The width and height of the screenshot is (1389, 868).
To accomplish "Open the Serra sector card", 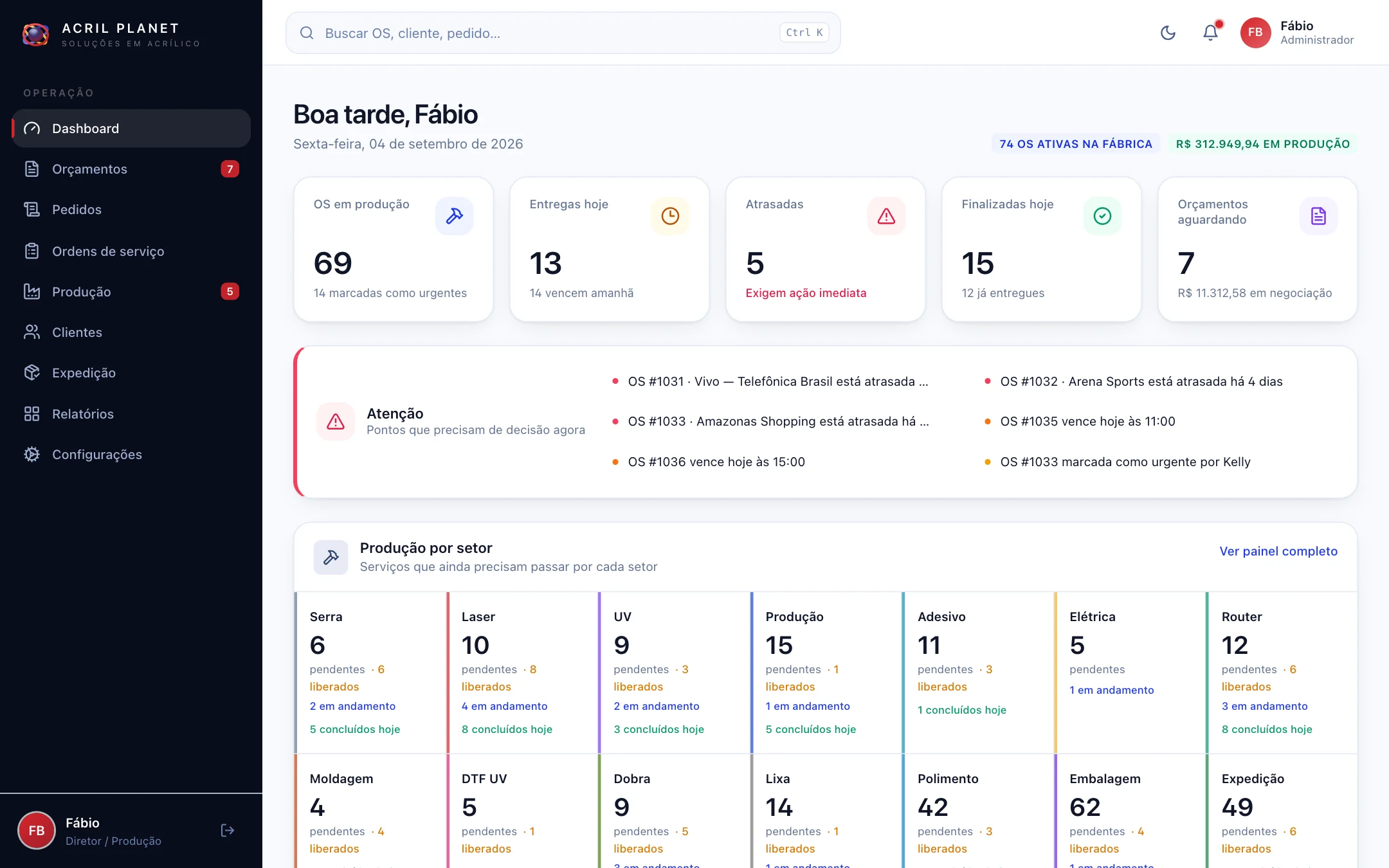I will point(370,673).
